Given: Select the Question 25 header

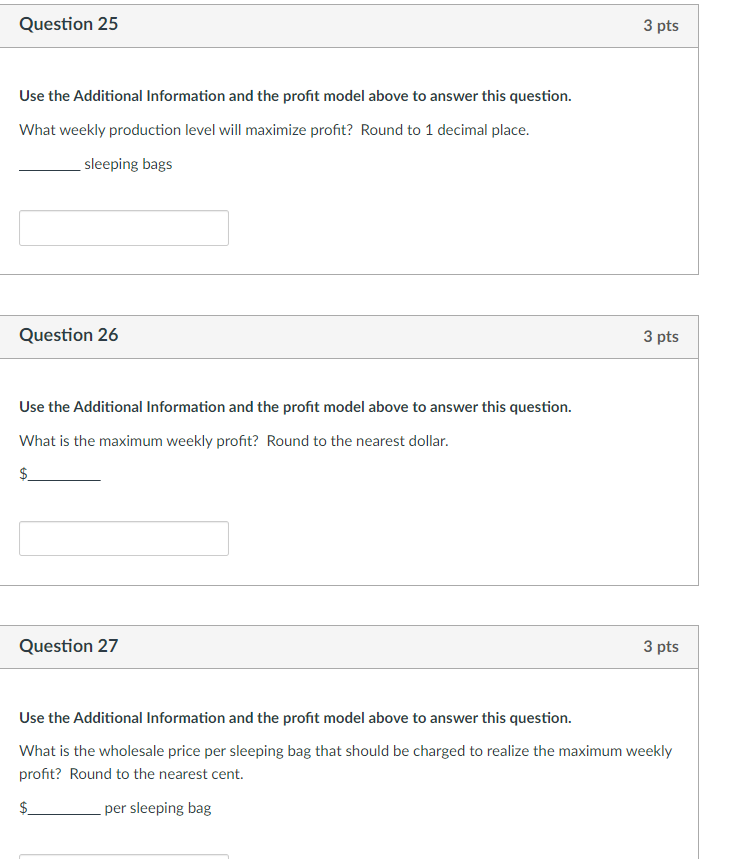Looking at the screenshot, I should pyautogui.click(x=68, y=24).
